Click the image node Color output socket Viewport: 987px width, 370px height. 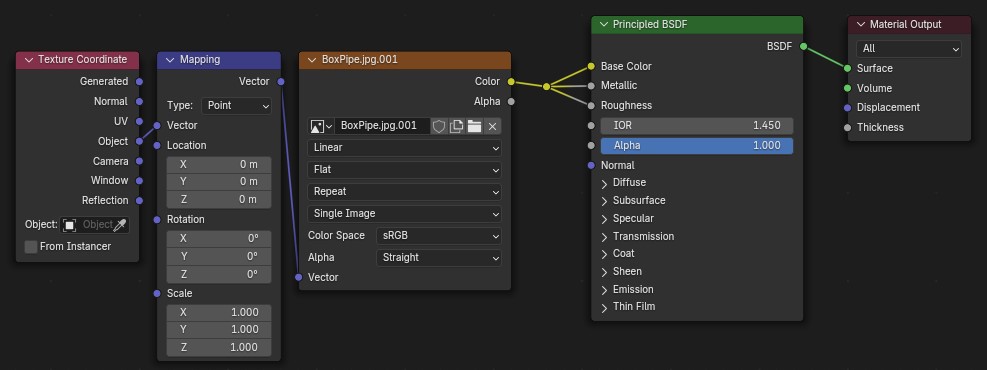(510, 82)
